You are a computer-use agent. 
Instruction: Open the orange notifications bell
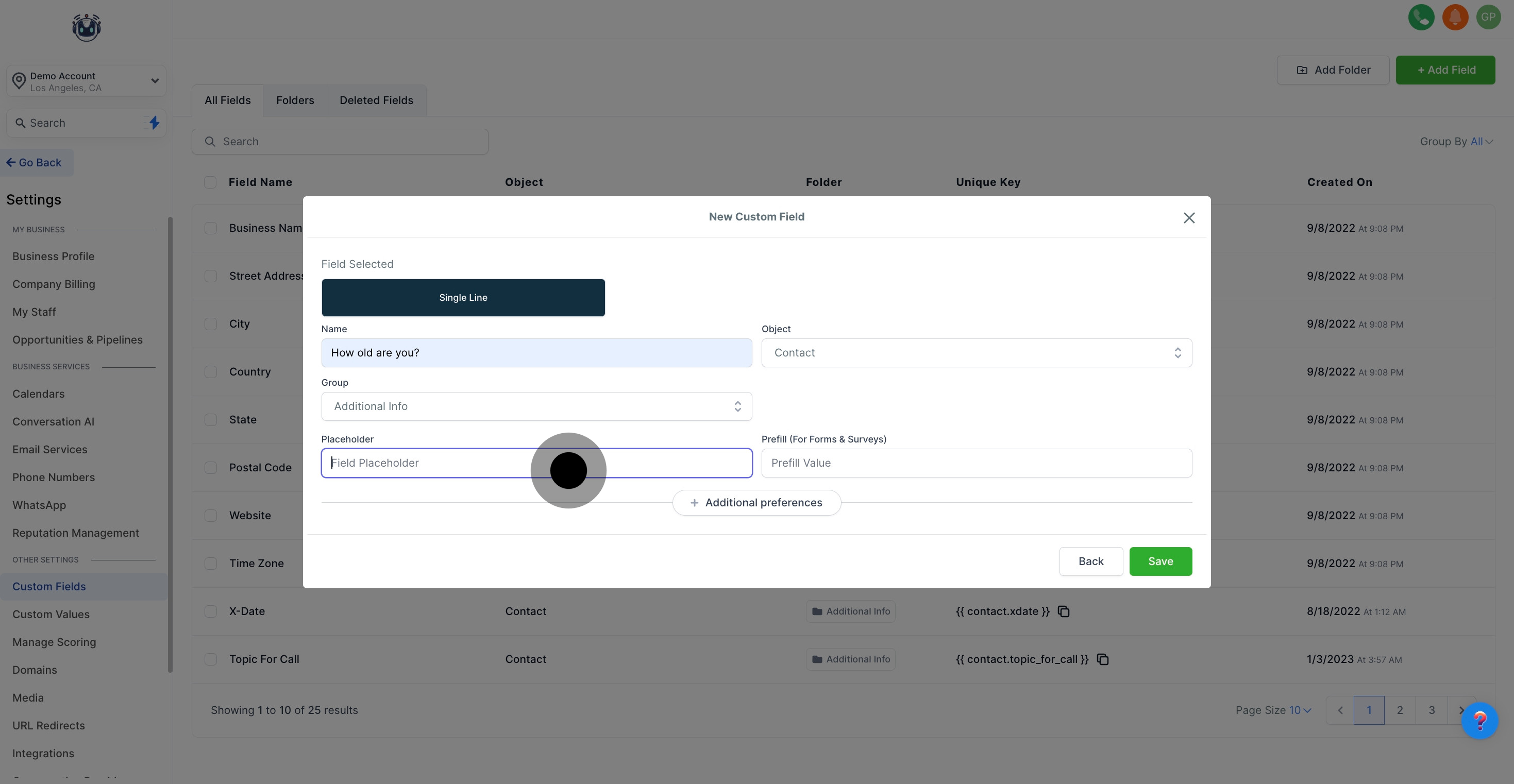(1455, 17)
